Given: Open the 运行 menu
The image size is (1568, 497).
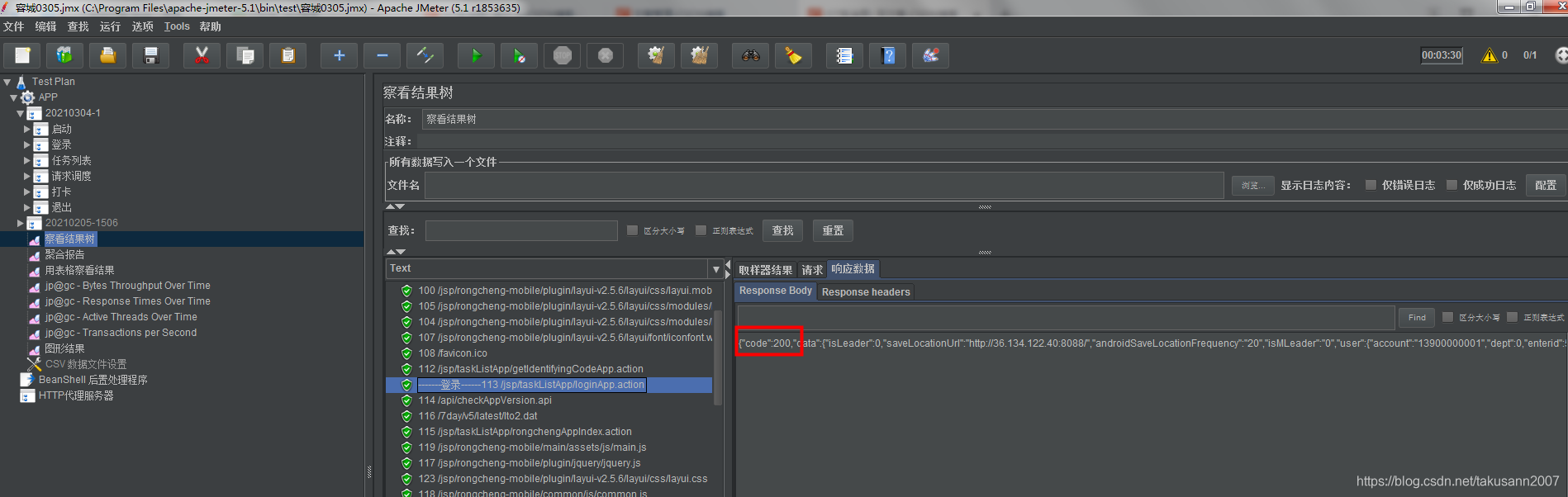Looking at the screenshot, I should [x=110, y=26].
